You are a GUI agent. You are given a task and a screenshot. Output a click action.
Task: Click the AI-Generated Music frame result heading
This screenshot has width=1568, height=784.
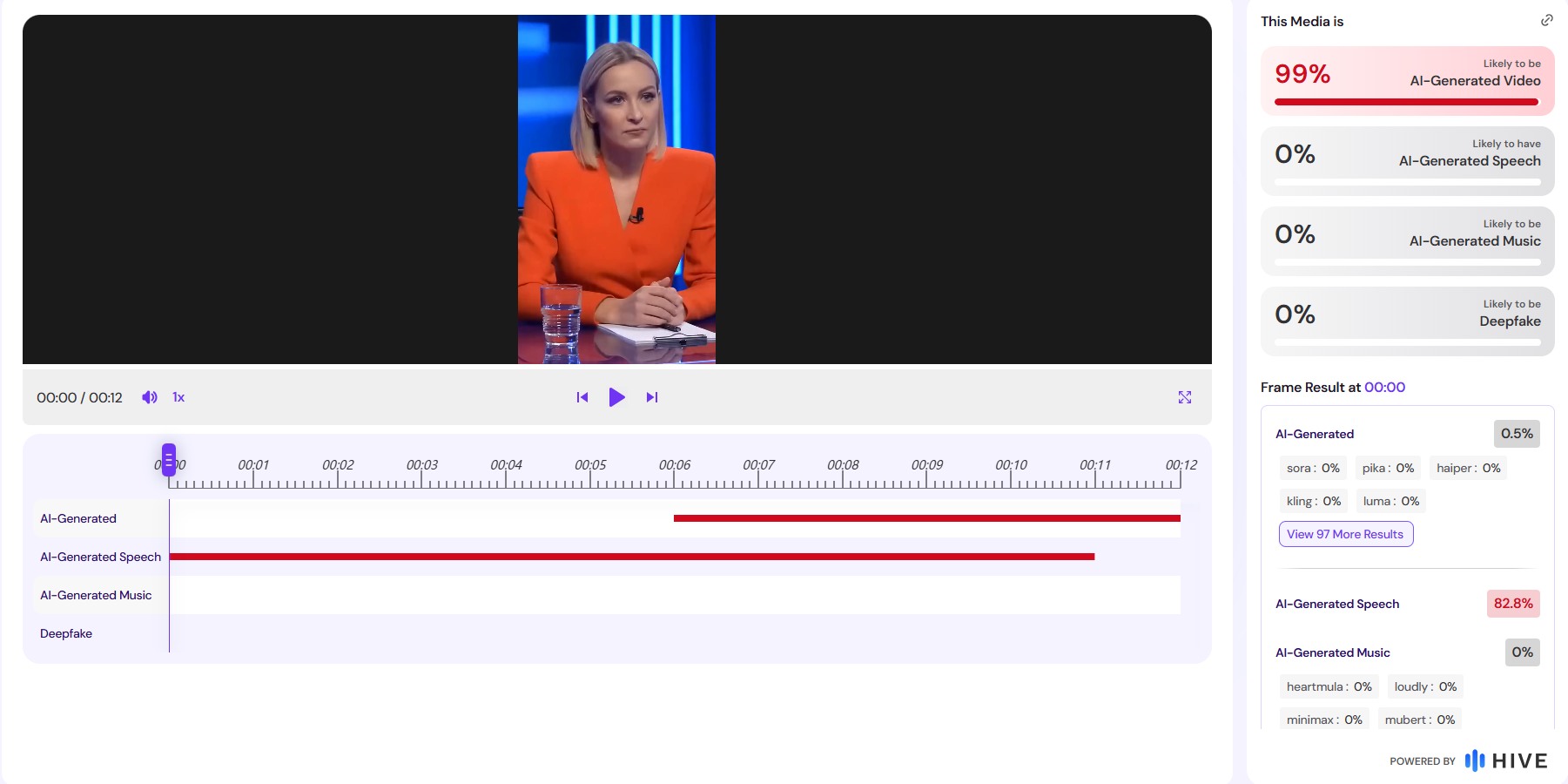(1333, 652)
